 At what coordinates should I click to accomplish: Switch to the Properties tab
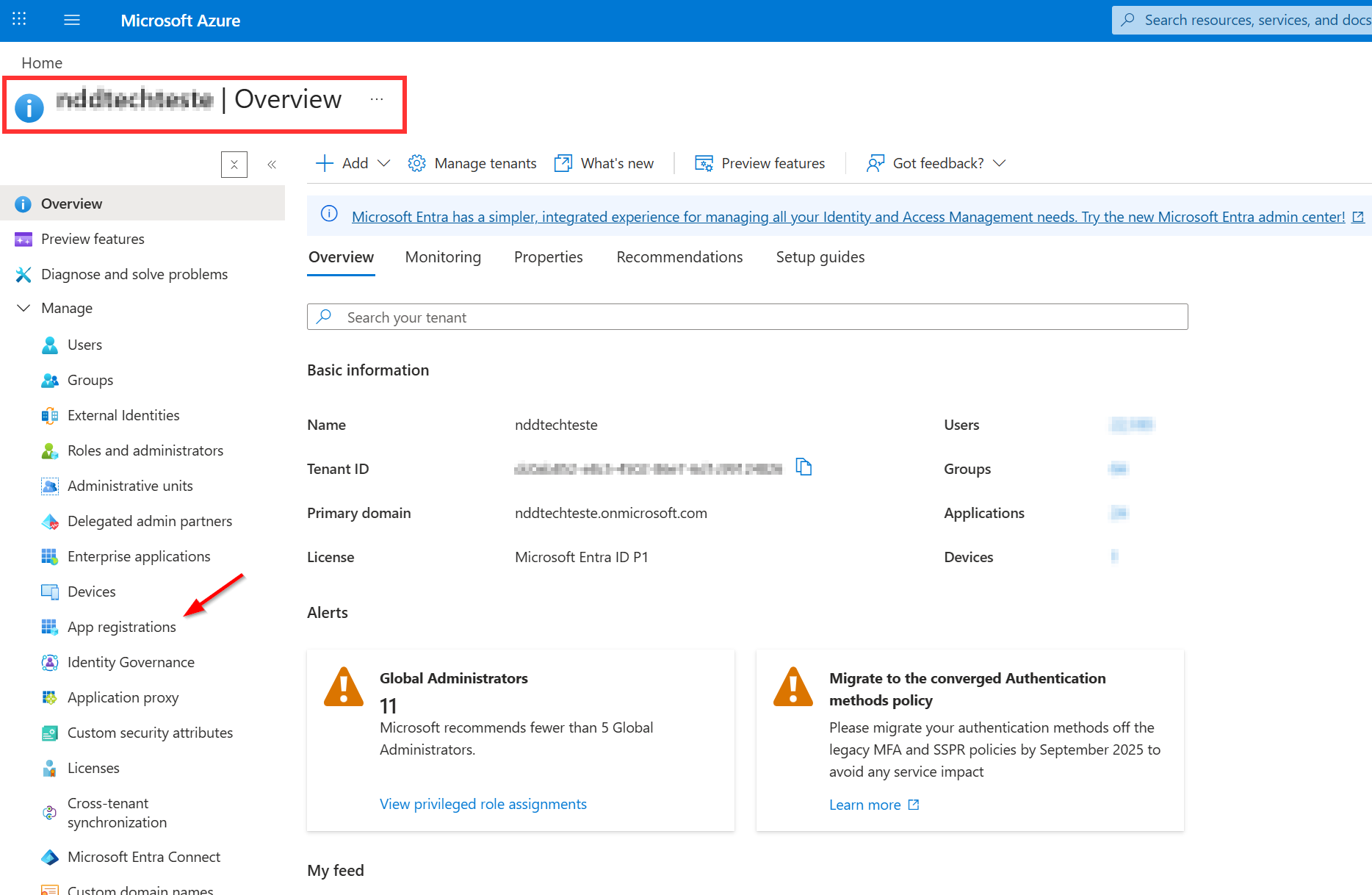[548, 257]
